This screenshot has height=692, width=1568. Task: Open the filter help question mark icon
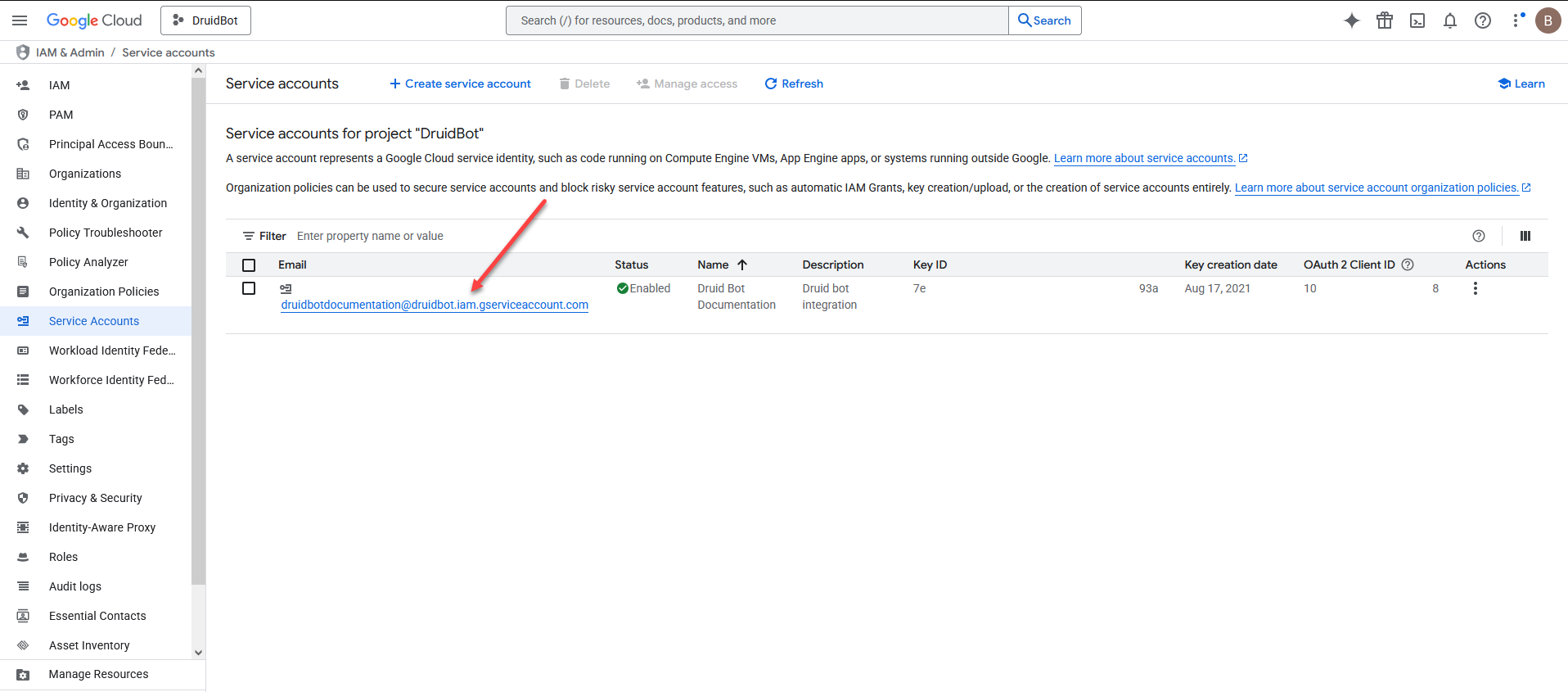pos(1479,236)
